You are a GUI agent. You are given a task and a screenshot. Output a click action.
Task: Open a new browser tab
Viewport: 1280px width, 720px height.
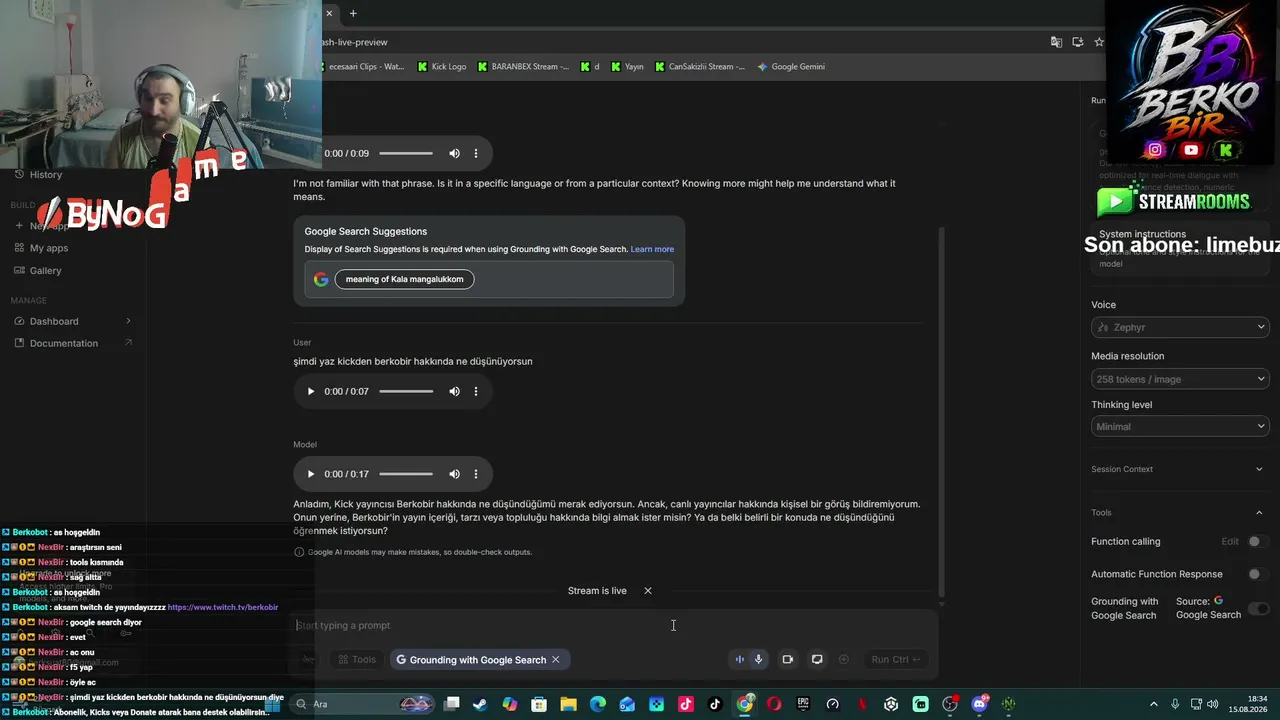353,13
